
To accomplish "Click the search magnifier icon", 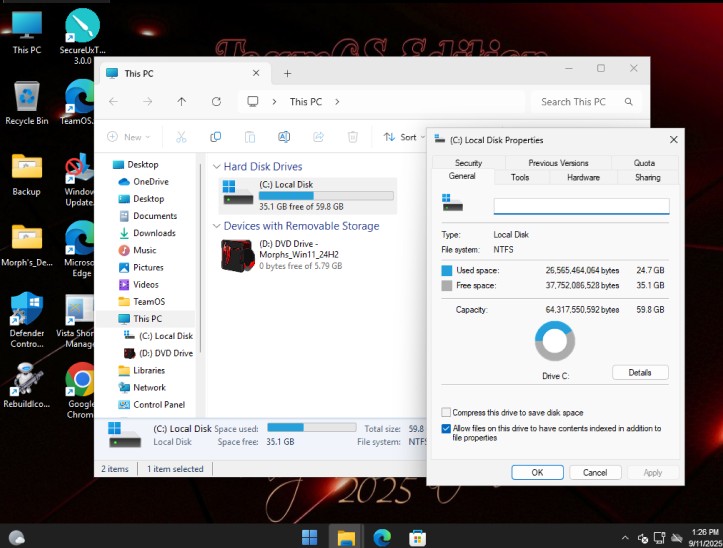I will tap(628, 101).
